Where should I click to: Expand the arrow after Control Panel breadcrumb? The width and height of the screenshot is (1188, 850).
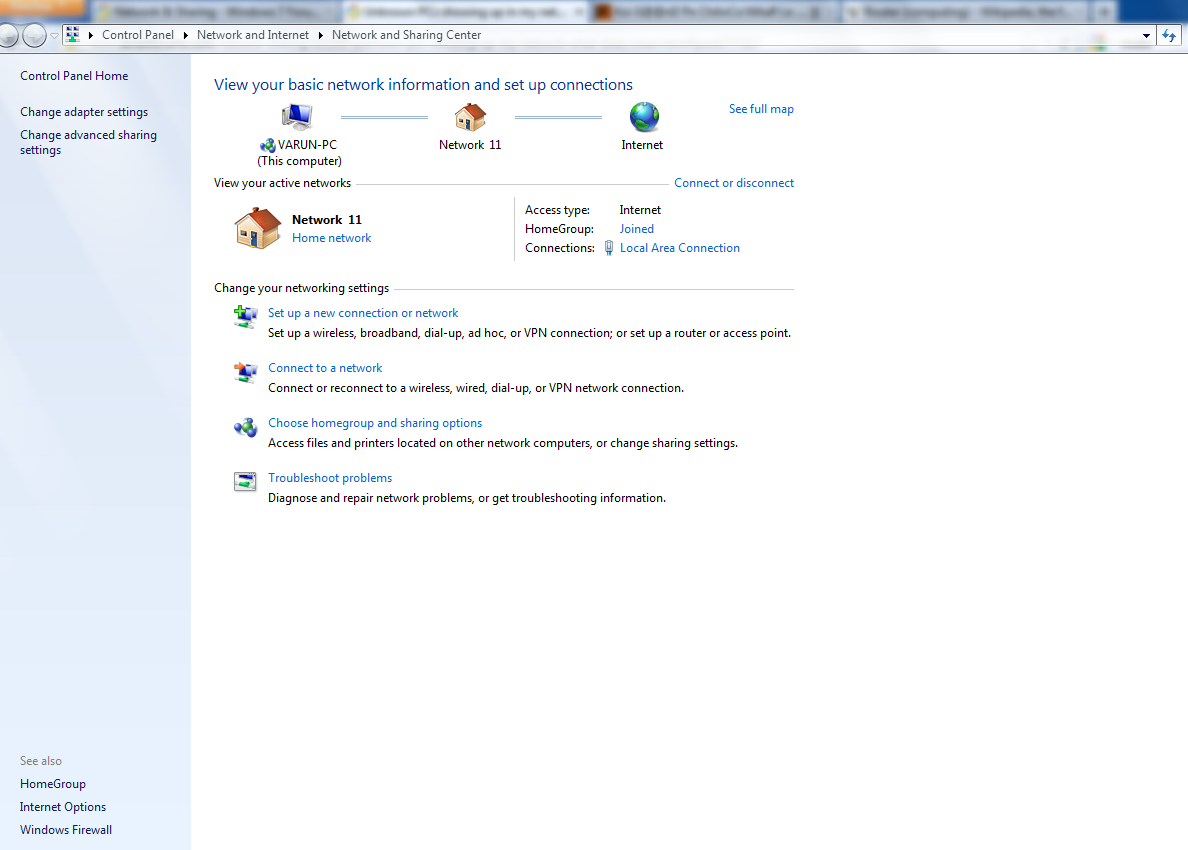pyautogui.click(x=185, y=35)
